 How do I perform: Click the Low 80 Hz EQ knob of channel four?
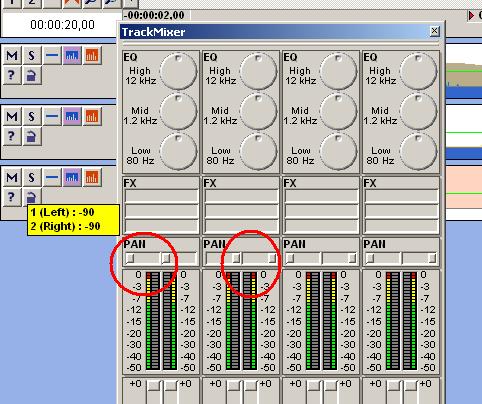418,151
